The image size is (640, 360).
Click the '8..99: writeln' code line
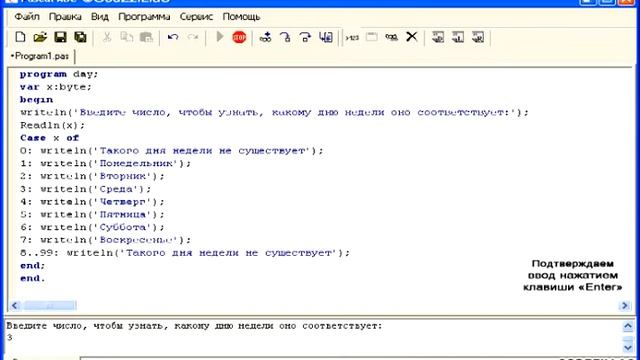click(x=185, y=253)
